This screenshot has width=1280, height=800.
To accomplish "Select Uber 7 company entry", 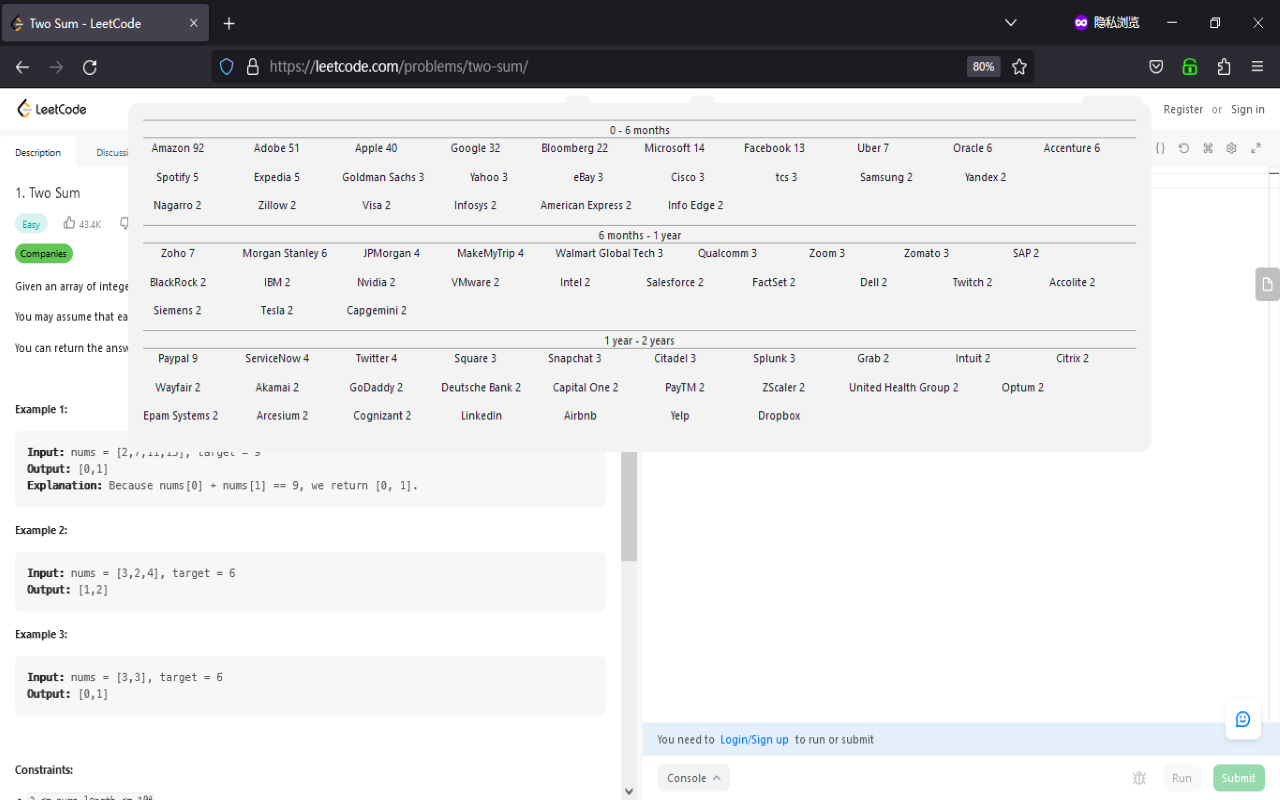I will (873, 148).
